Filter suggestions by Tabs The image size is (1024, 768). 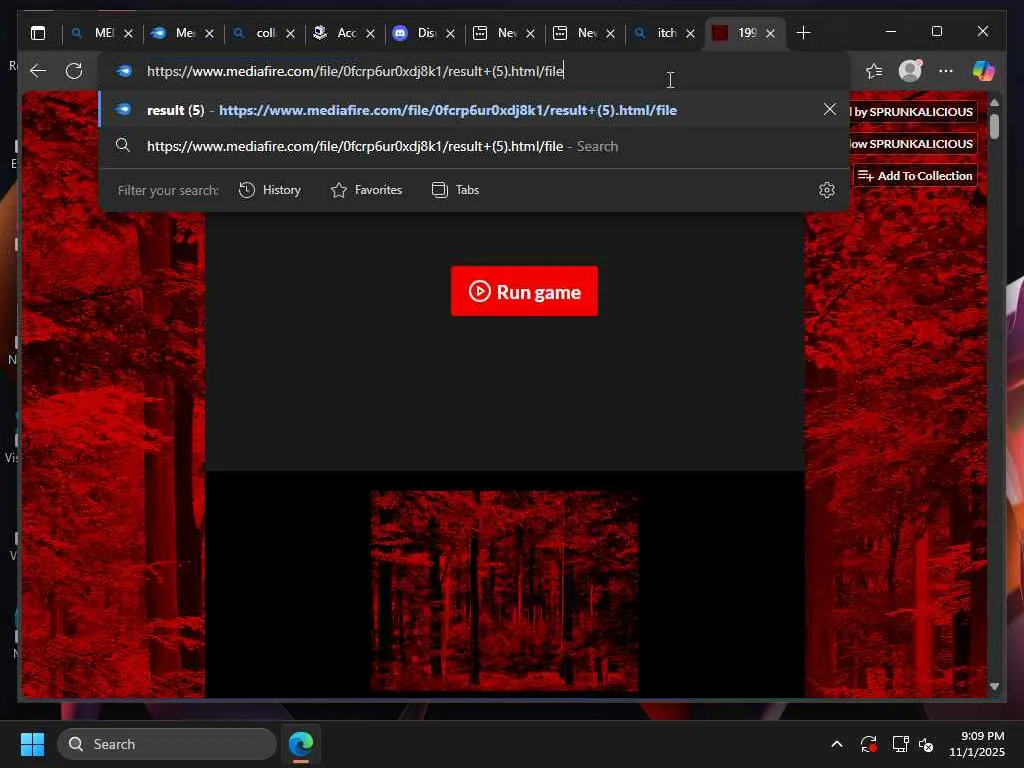pos(455,190)
